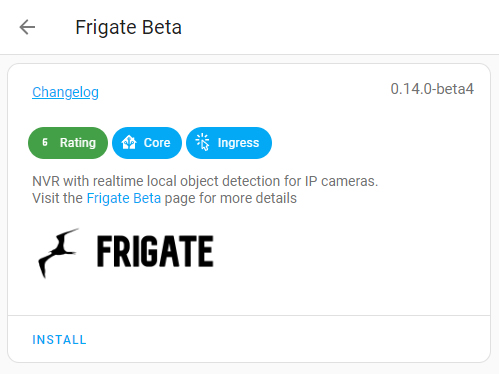Click the NVR realtime object detection description text
499x374 pixels.
coord(205,181)
